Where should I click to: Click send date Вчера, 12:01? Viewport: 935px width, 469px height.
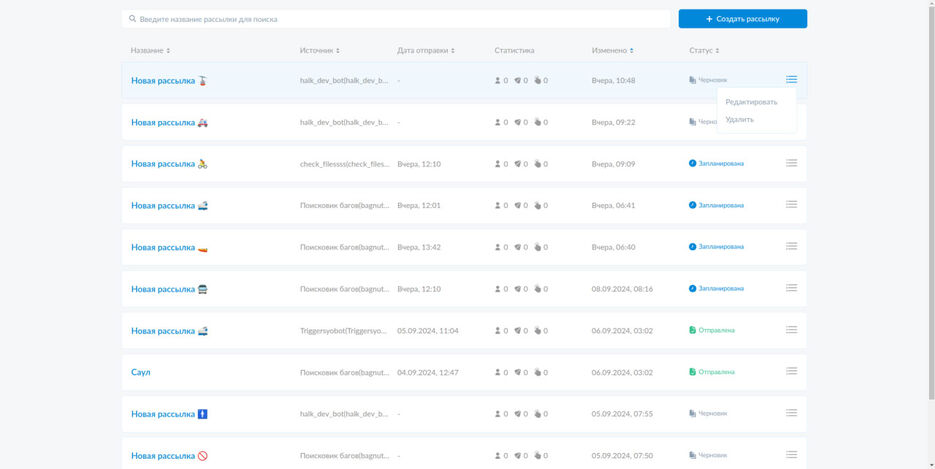click(x=419, y=206)
